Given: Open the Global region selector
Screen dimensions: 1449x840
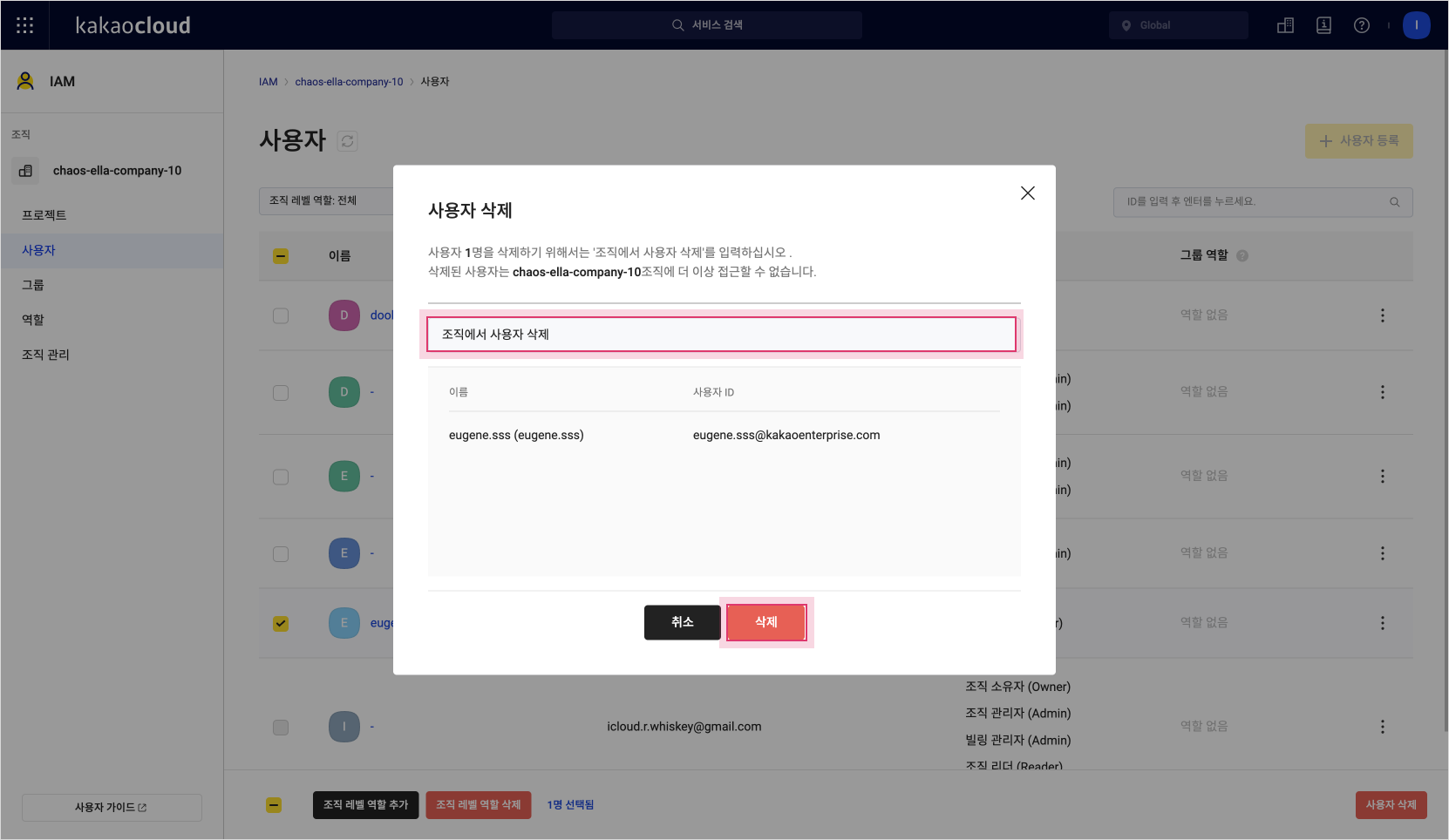Looking at the screenshot, I should coord(1178,25).
